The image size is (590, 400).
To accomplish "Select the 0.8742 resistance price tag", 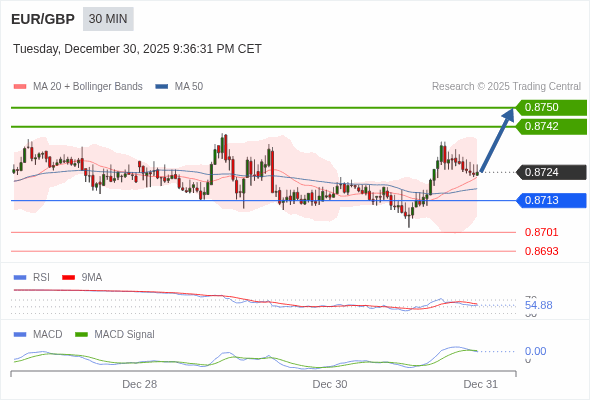I will click(551, 126).
